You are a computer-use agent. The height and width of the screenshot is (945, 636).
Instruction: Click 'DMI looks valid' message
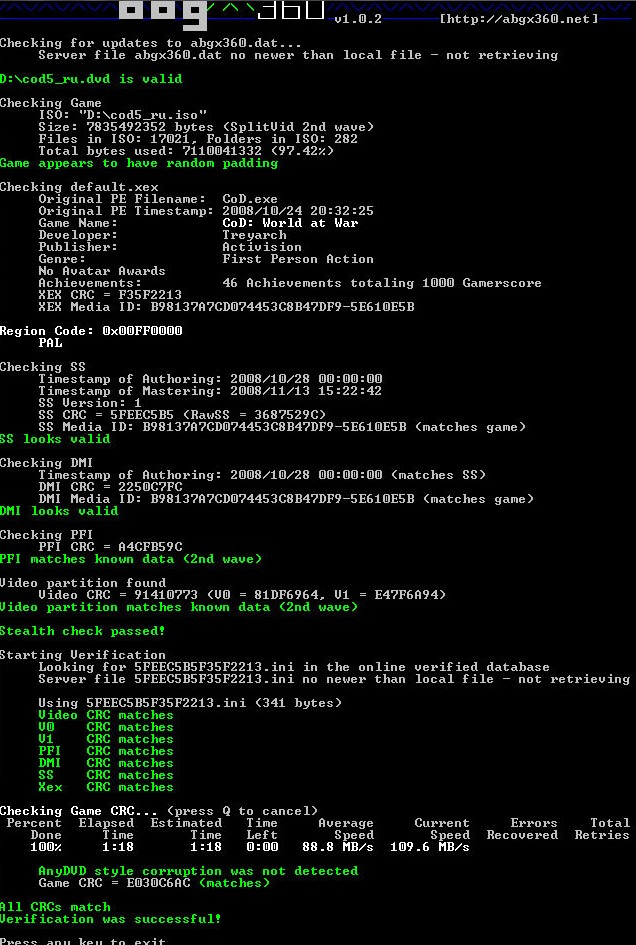pos(59,511)
